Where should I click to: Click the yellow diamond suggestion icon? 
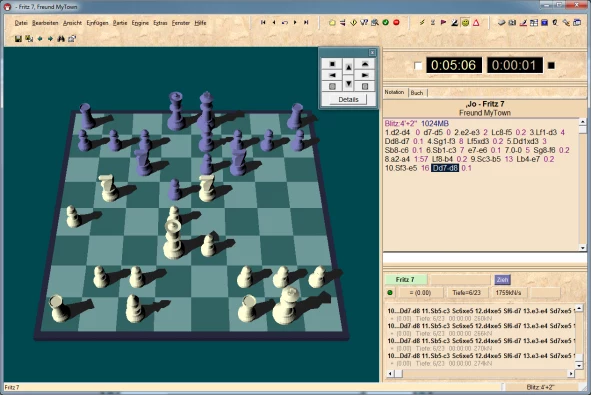(354, 23)
